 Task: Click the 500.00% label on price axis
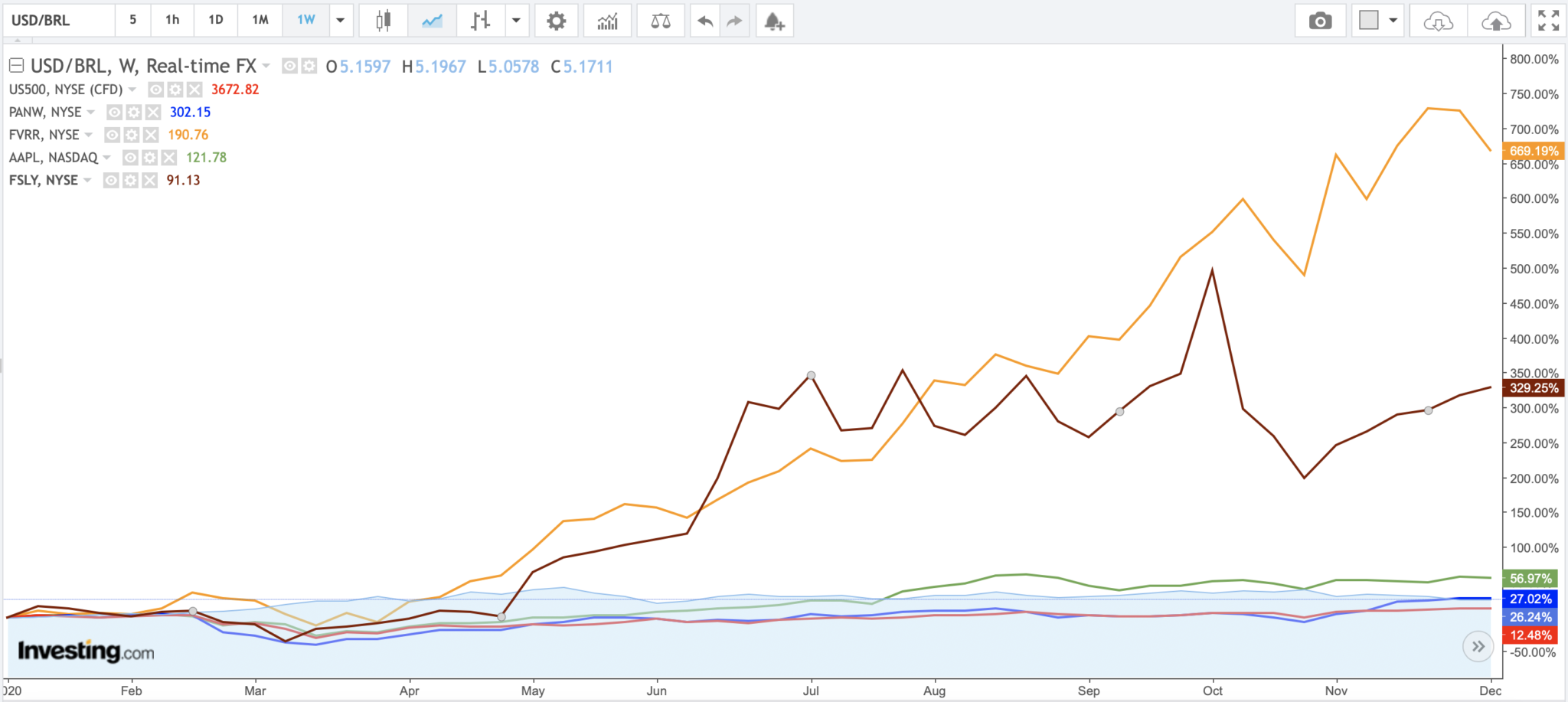1534,269
